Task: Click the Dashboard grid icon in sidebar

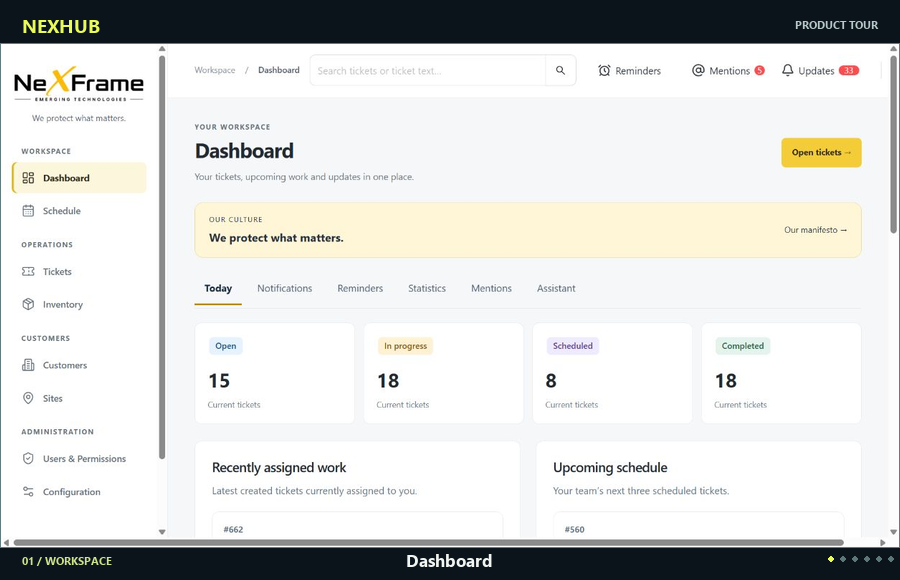Action: (28, 178)
